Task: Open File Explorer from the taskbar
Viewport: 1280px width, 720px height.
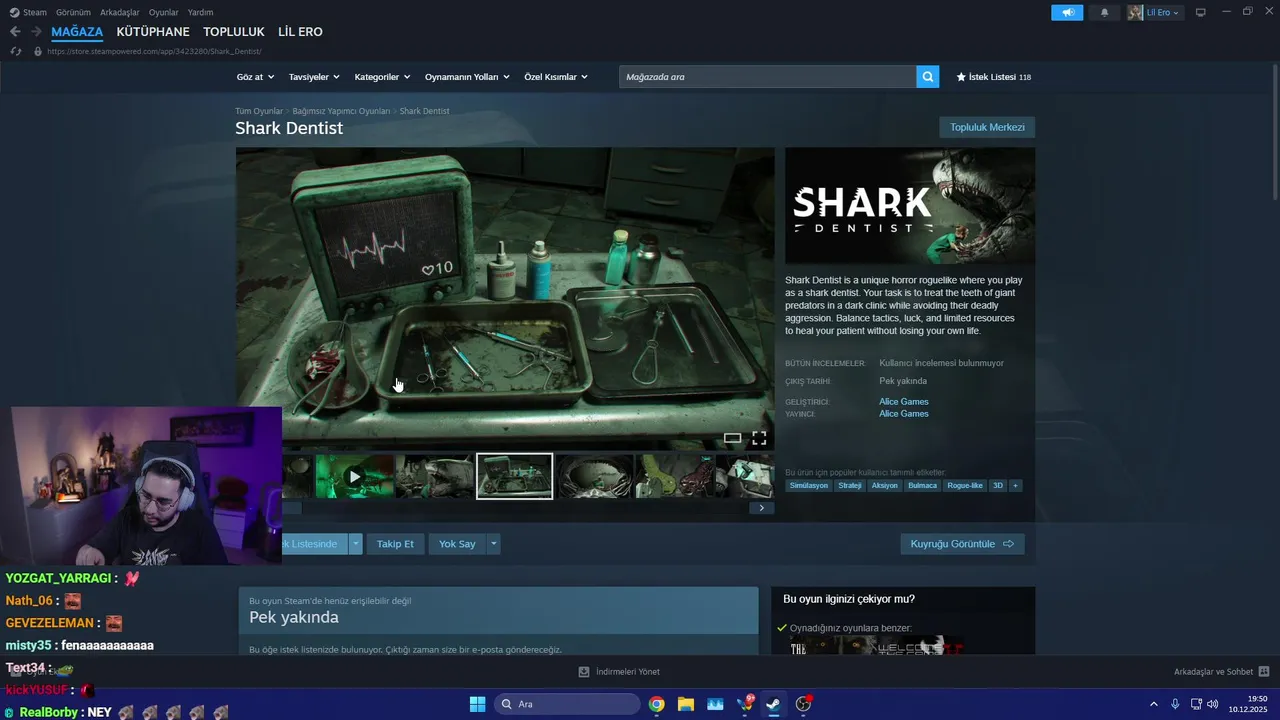Action: 686,704
